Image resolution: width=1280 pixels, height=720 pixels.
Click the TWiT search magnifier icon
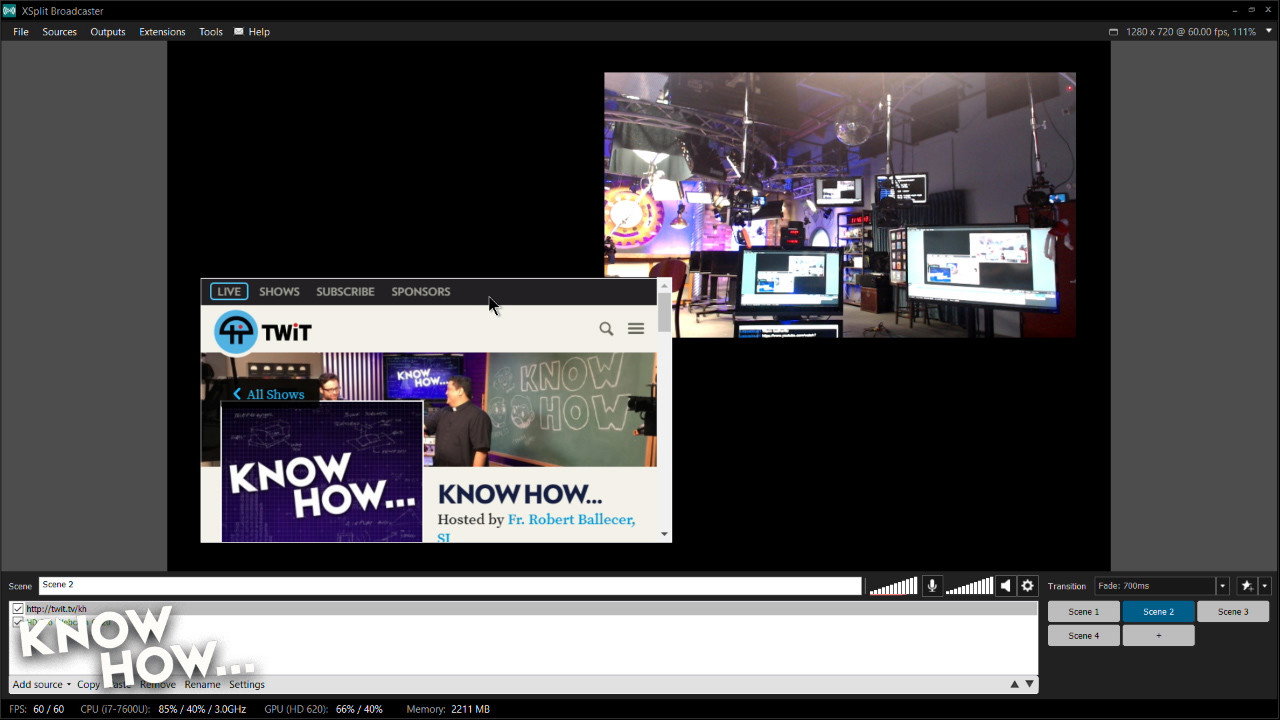(606, 329)
